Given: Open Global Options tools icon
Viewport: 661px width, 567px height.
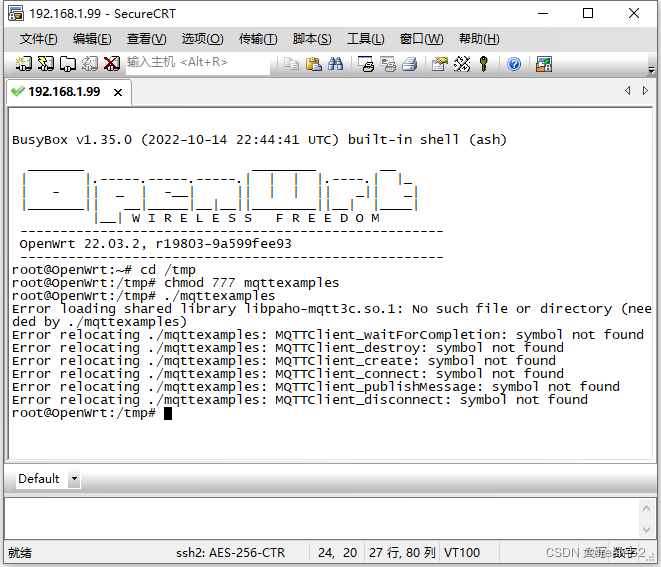Looking at the screenshot, I should [462, 64].
